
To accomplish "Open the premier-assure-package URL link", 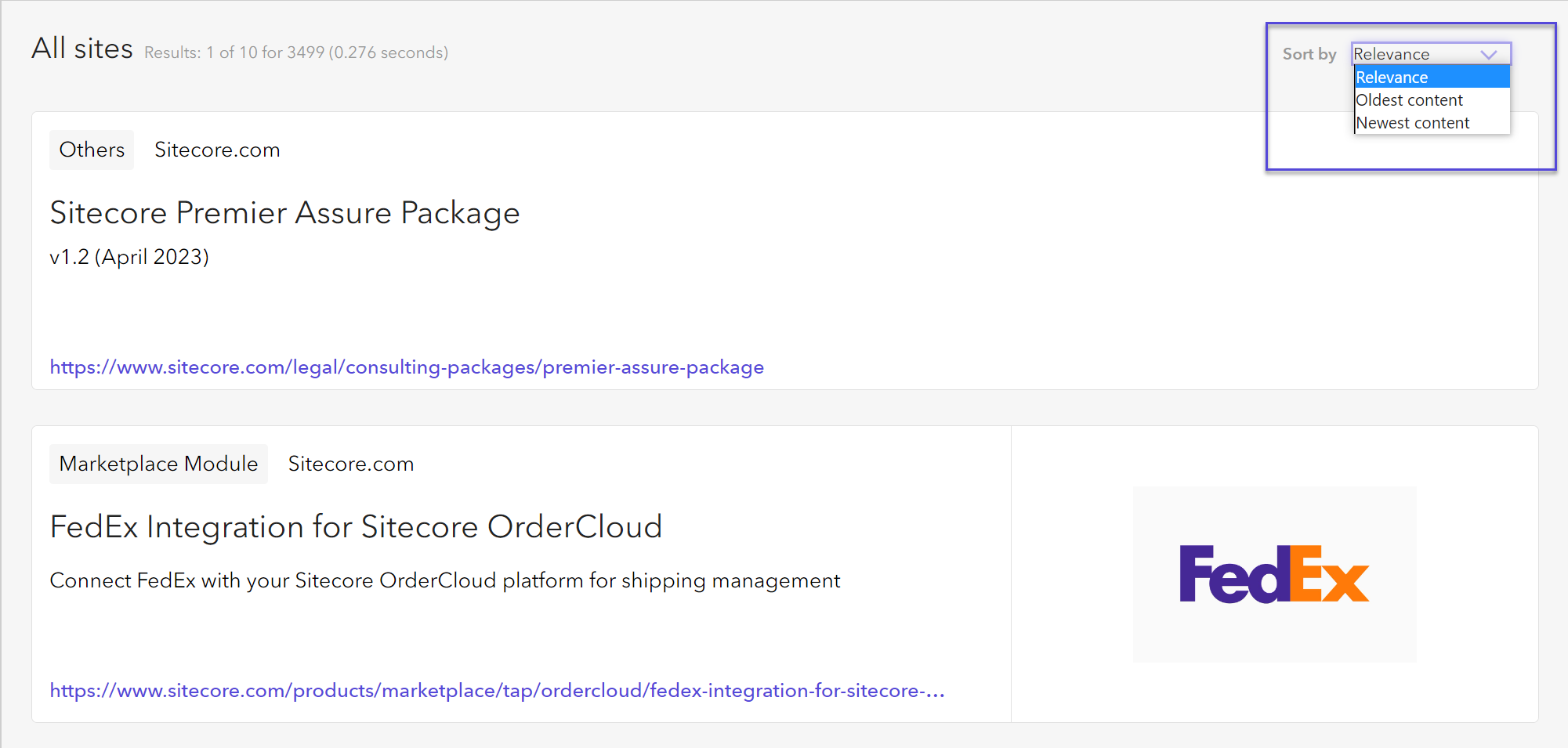I will click(x=407, y=367).
